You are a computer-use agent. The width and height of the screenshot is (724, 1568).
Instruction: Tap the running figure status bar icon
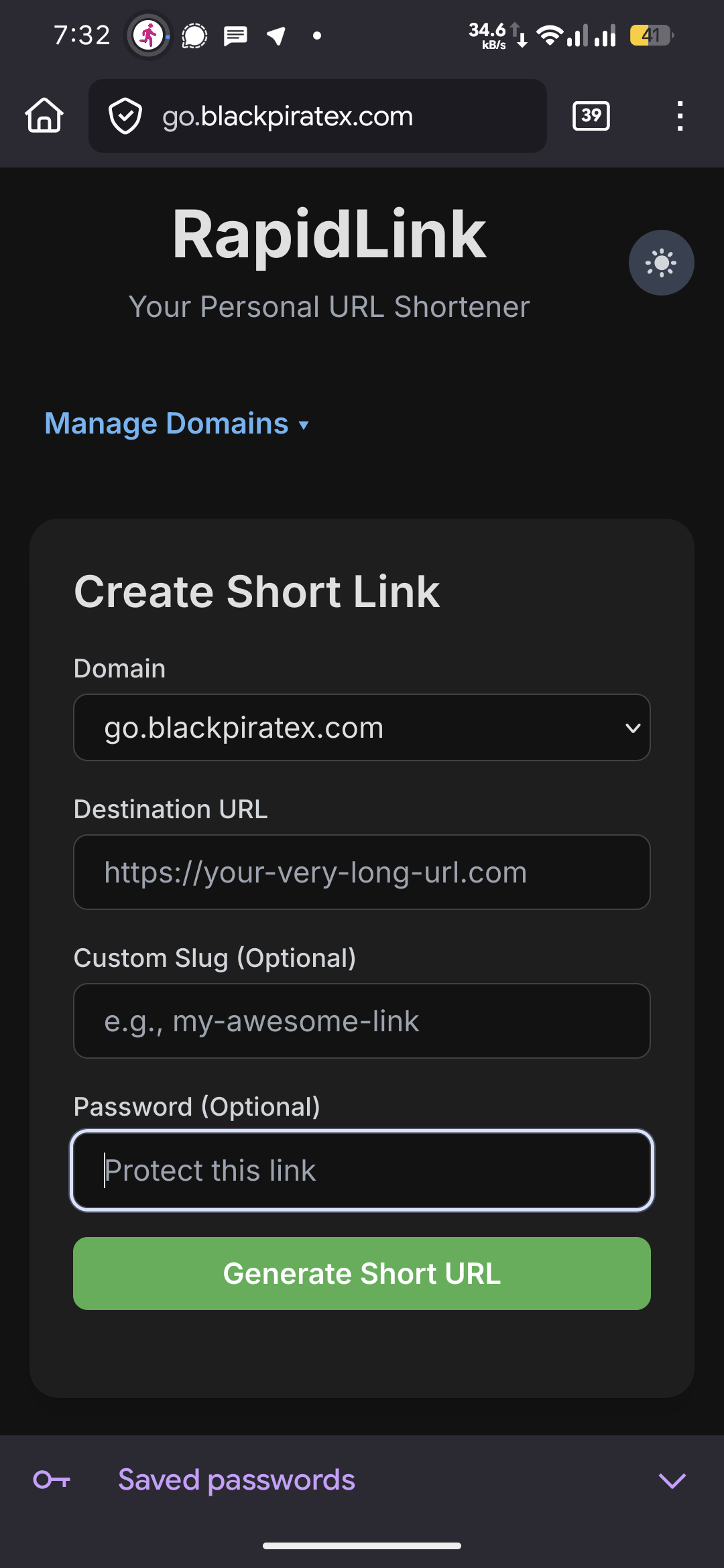pos(148,35)
